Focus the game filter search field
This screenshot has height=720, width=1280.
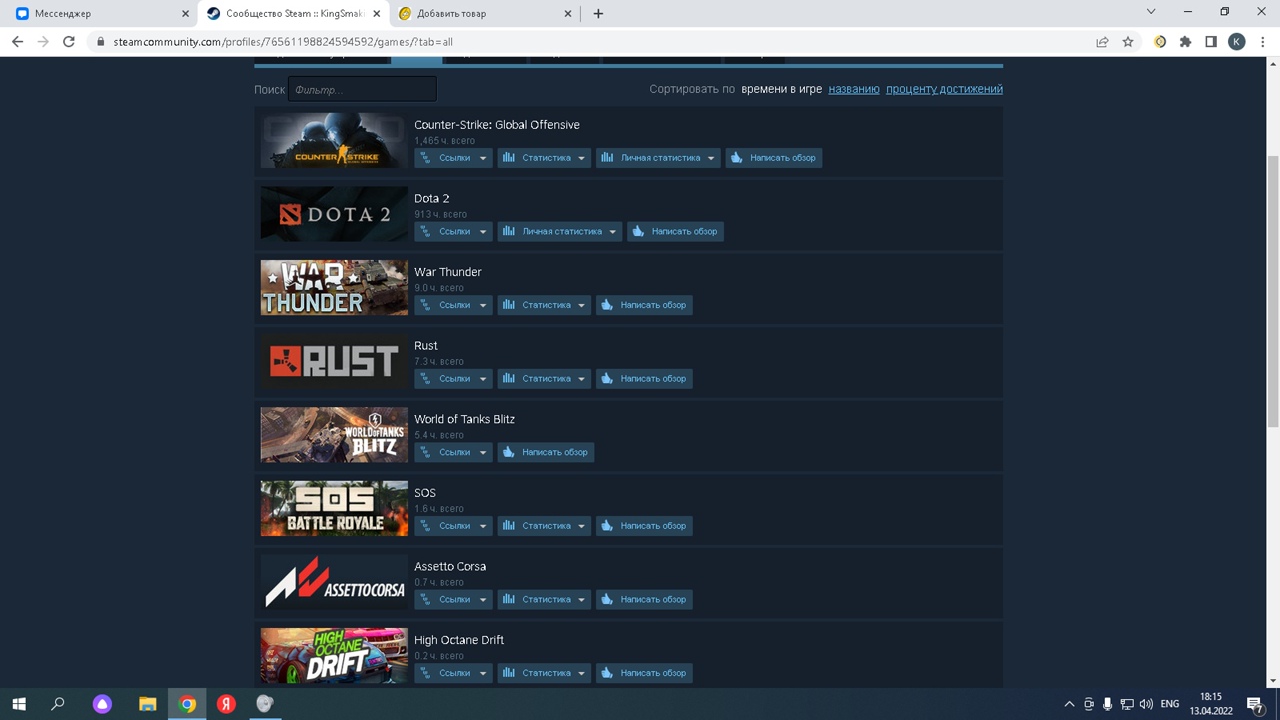click(362, 90)
